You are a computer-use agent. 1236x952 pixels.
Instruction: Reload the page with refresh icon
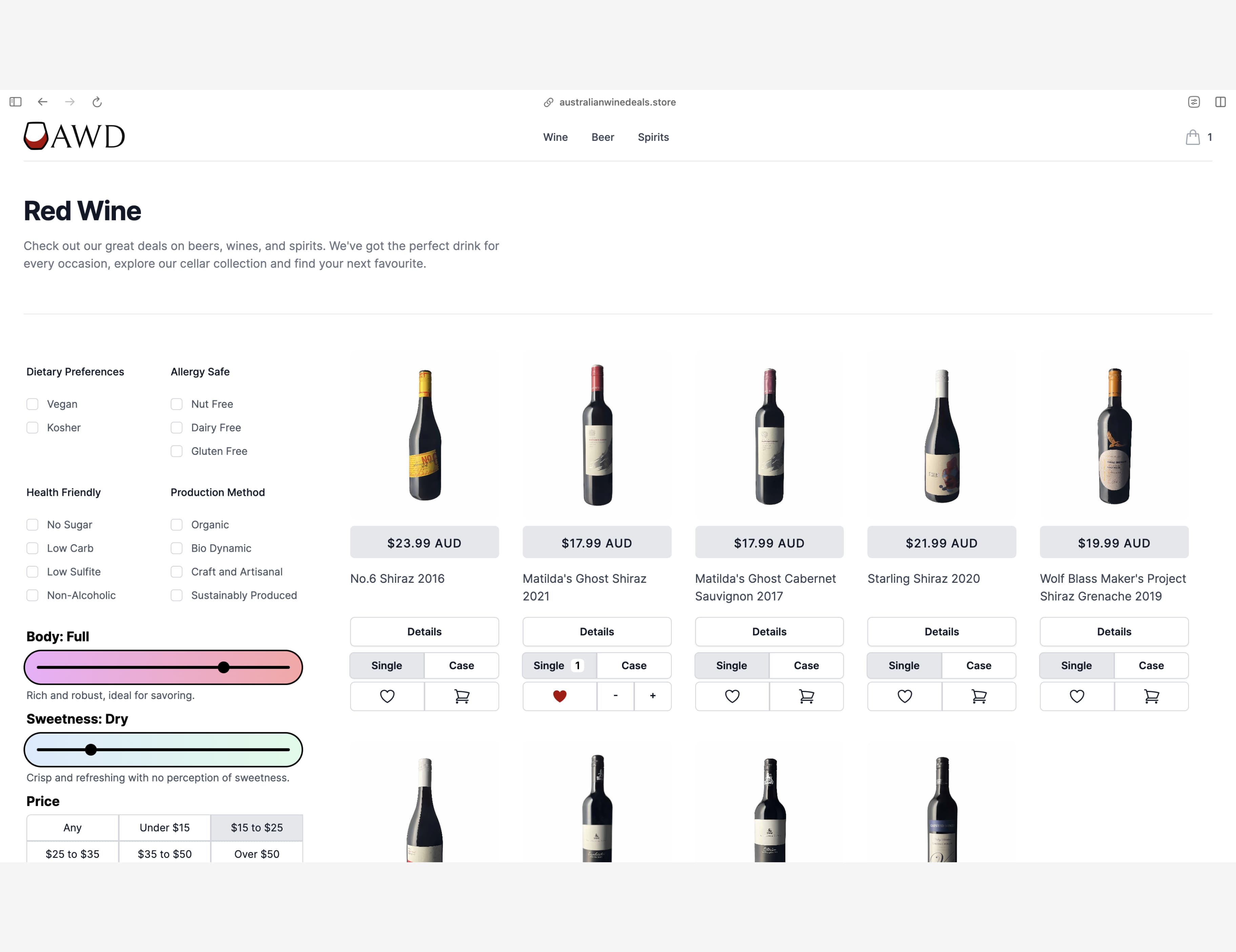tap(97, 102)
